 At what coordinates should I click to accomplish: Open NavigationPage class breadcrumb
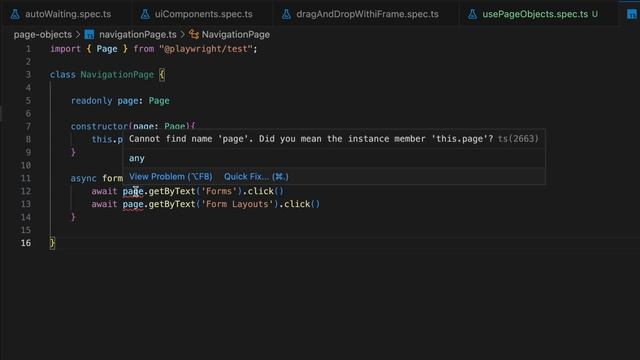click(x=236, y=35)
